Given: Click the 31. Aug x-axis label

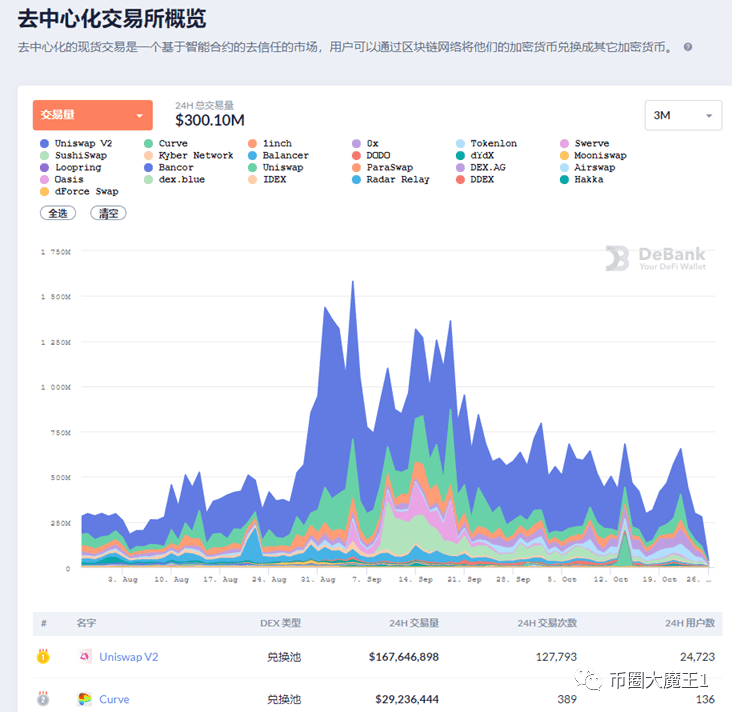Looking at the screenshot, I should [318, 579].
